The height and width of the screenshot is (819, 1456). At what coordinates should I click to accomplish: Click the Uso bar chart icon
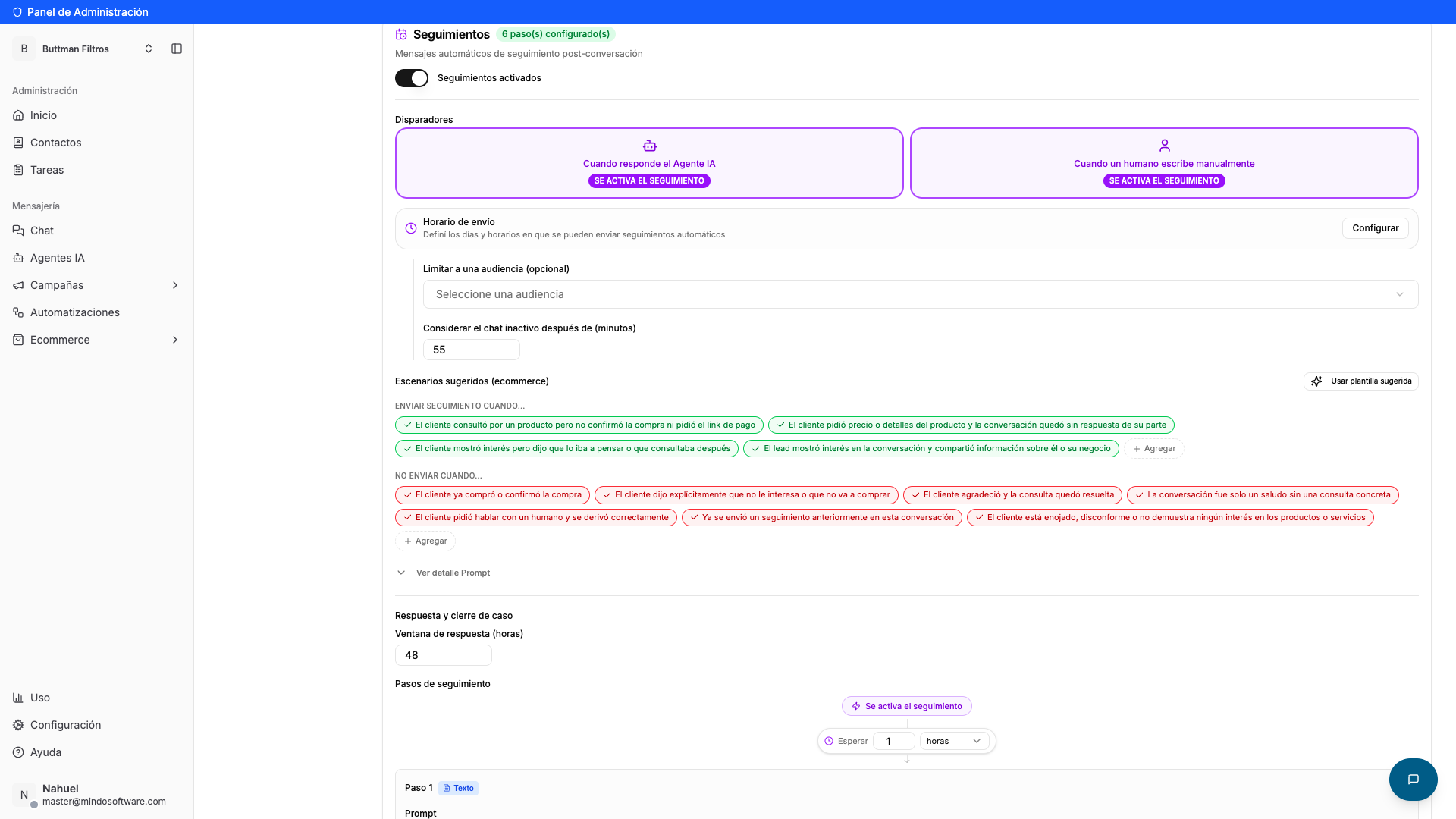pyautogui.click(x=18, y=698)
